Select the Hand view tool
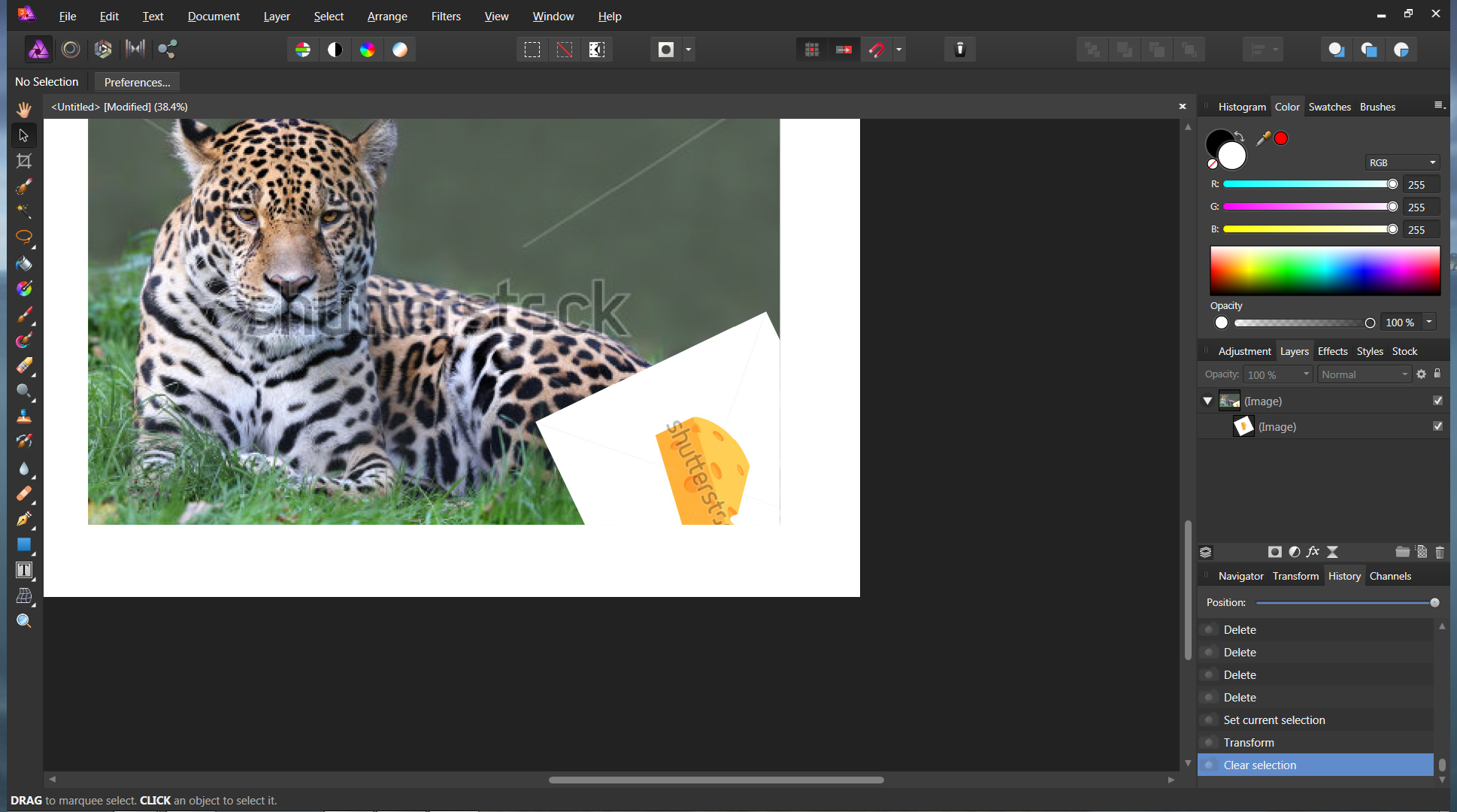The image size is (1457, 812). 24,110
